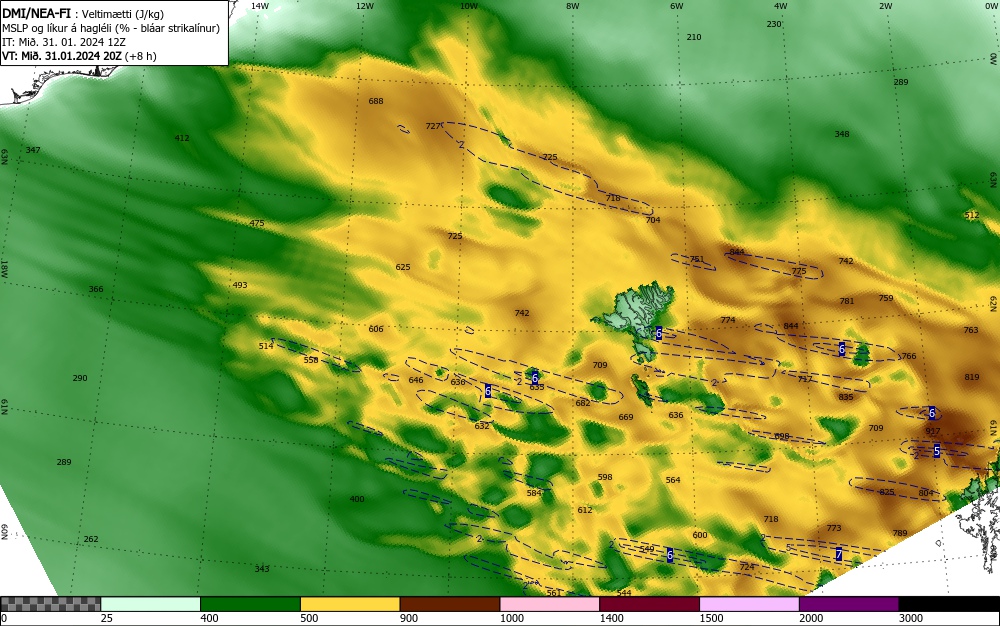The width and height of the screenshot is (1000, 626).
Task: Click the map value 669
Action: (626, 417)
